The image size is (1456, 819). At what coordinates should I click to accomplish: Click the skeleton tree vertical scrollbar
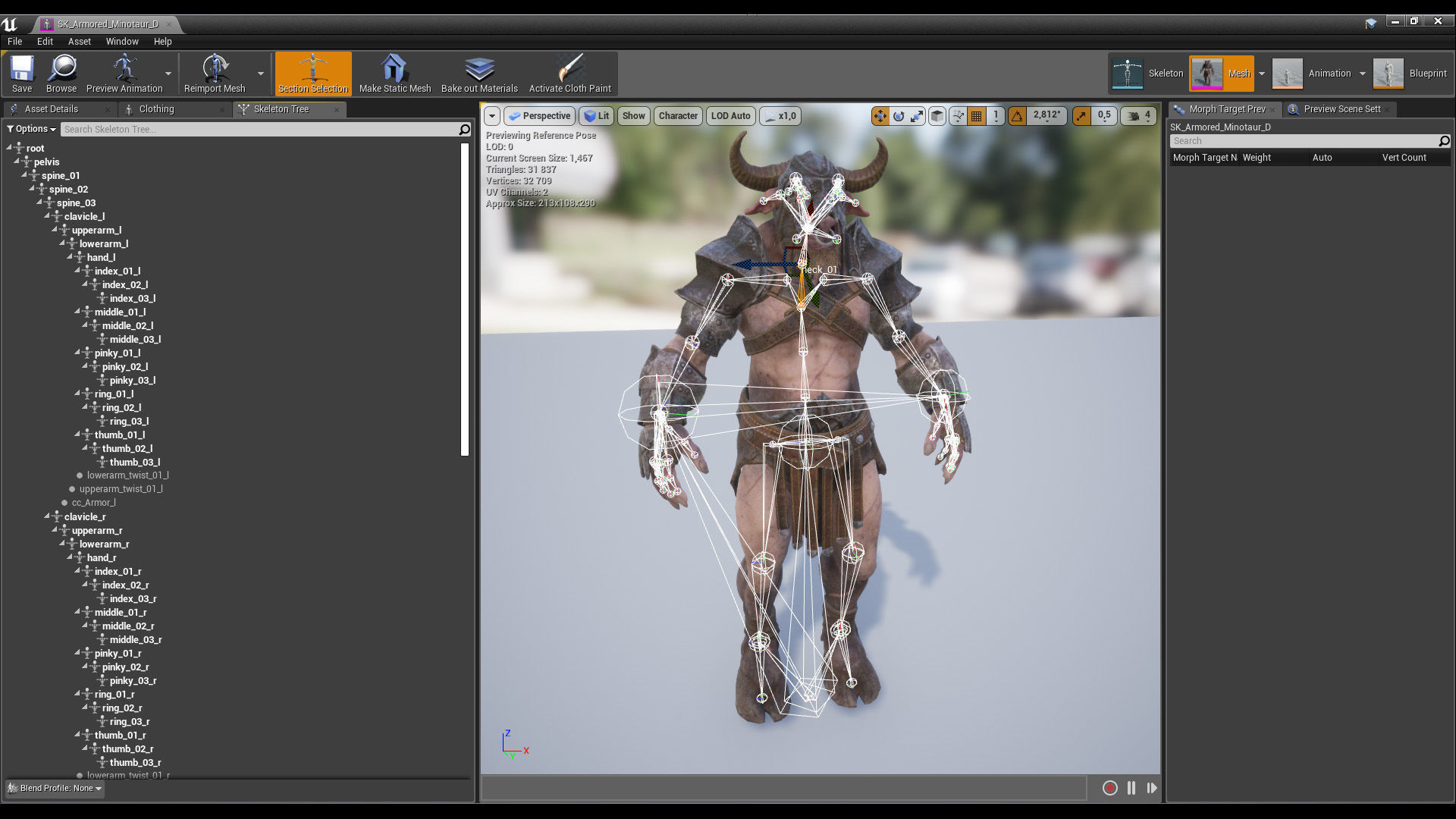point(465,300)
